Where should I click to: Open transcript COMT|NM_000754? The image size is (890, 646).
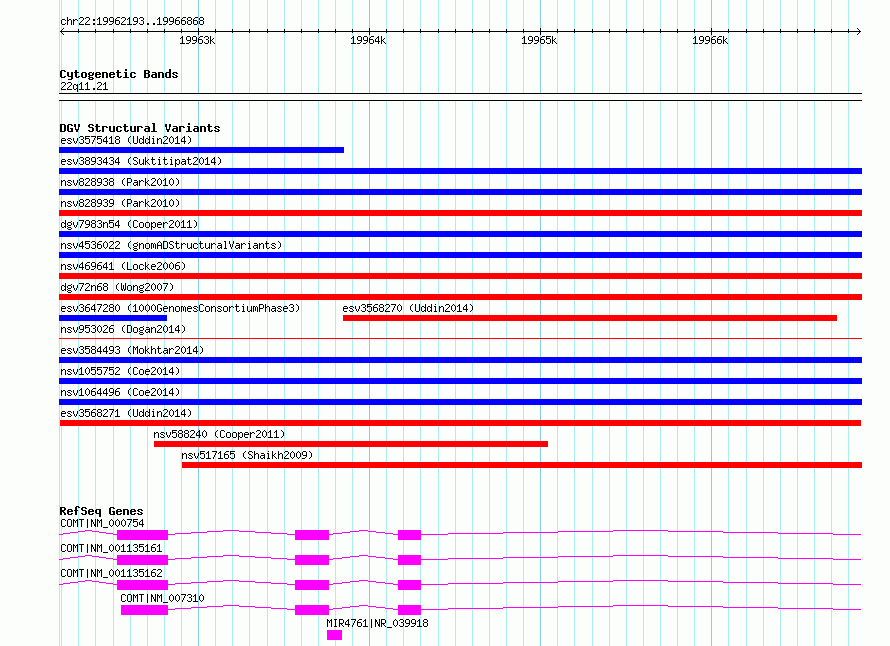(x=102, y=523)
